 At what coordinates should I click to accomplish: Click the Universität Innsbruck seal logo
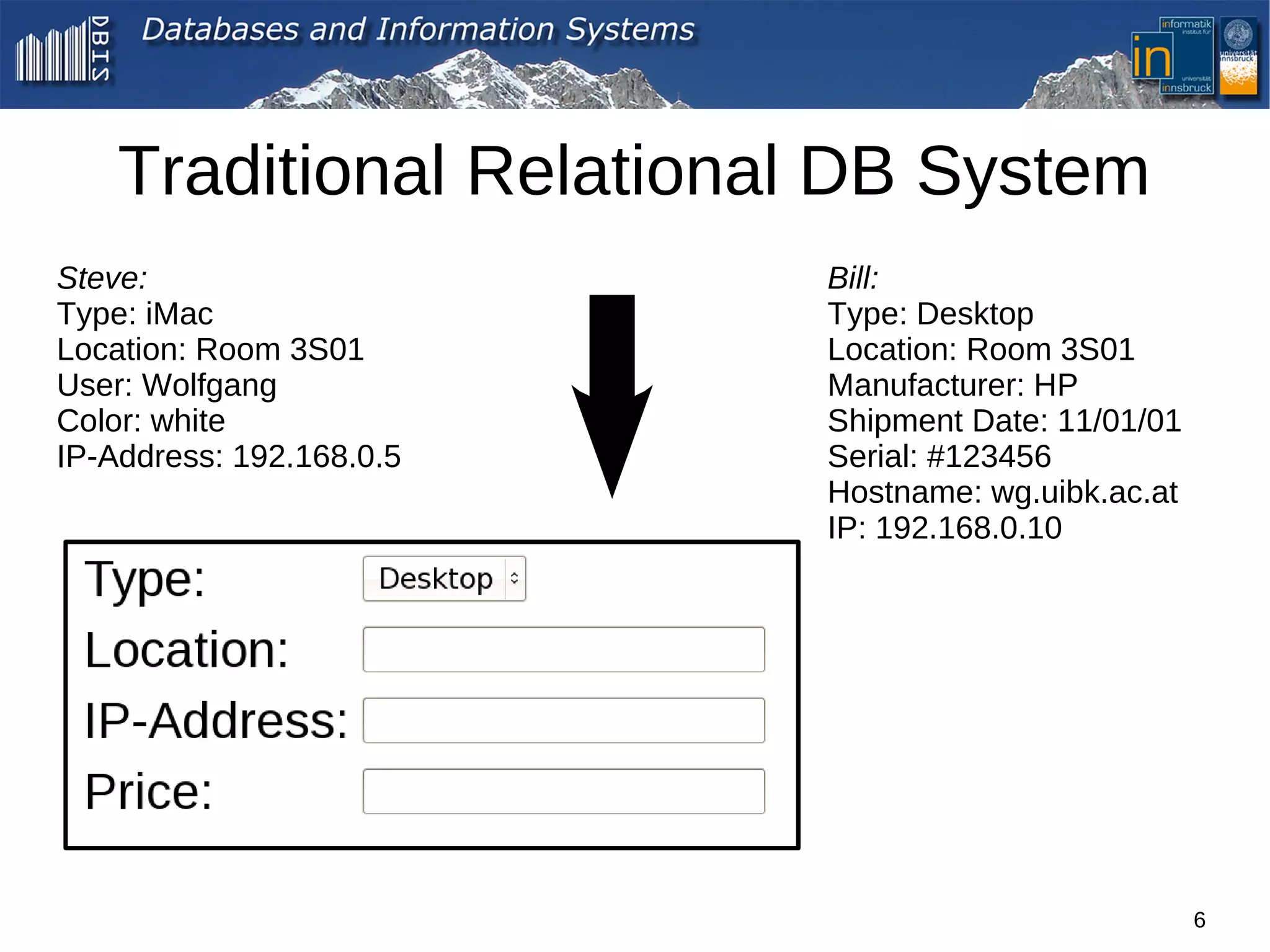[x=1238, y=56]
